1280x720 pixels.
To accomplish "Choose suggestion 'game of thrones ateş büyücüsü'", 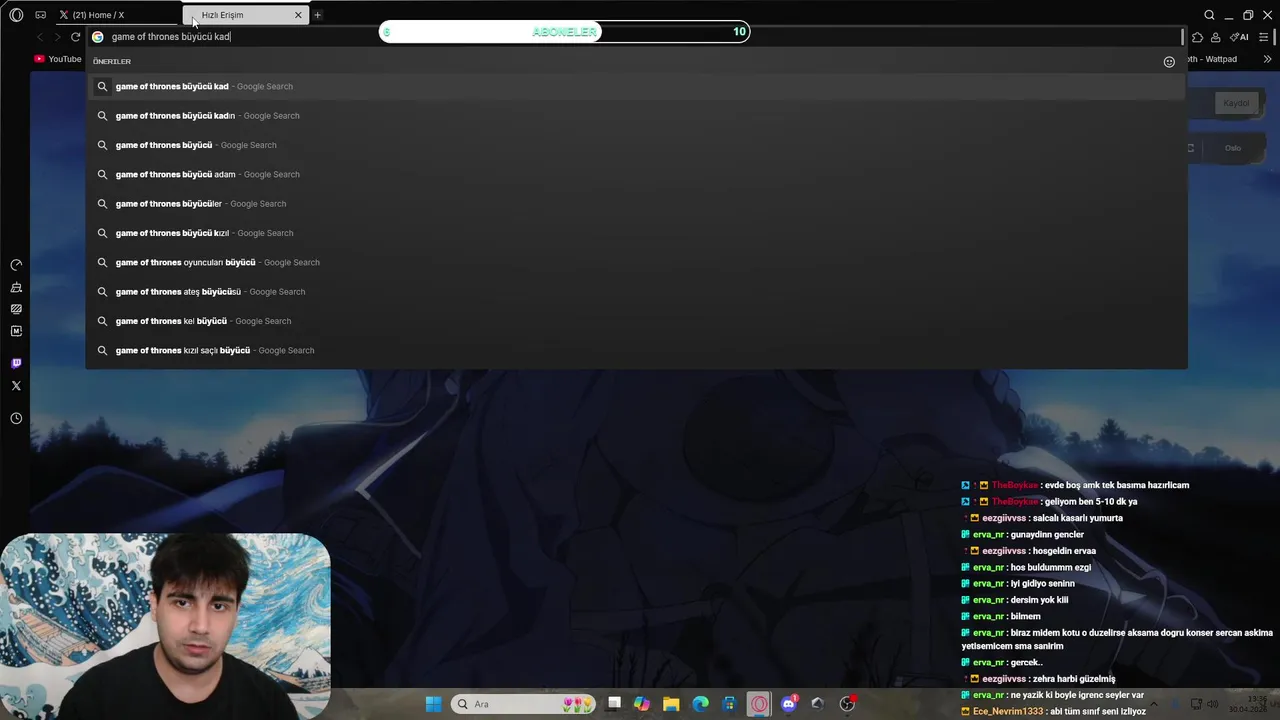I will point(636,292).
